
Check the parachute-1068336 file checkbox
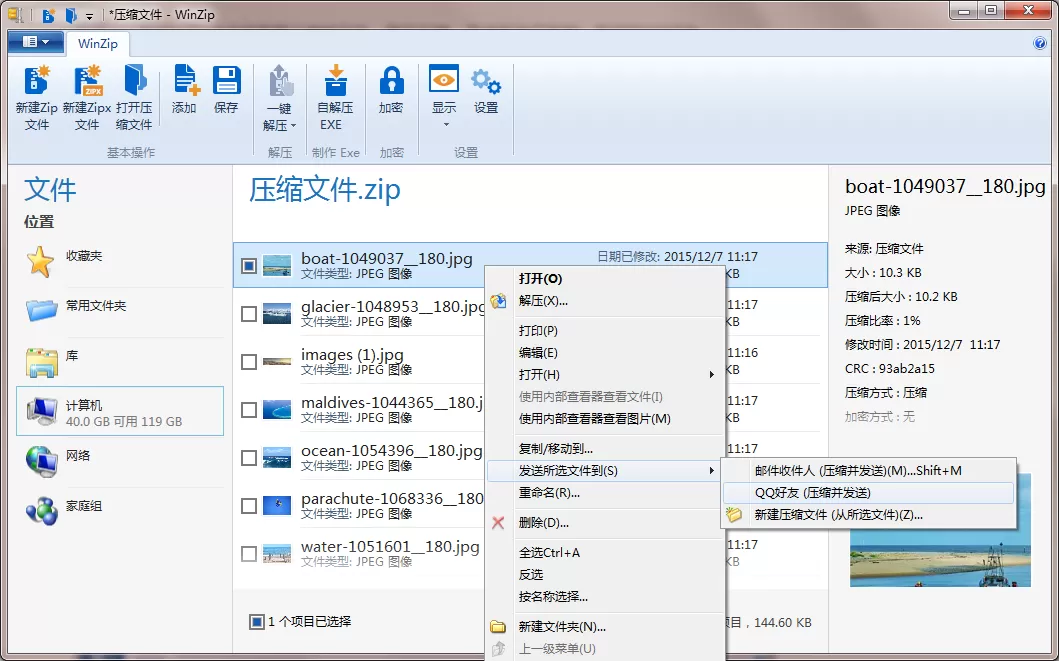coord(249,505)
